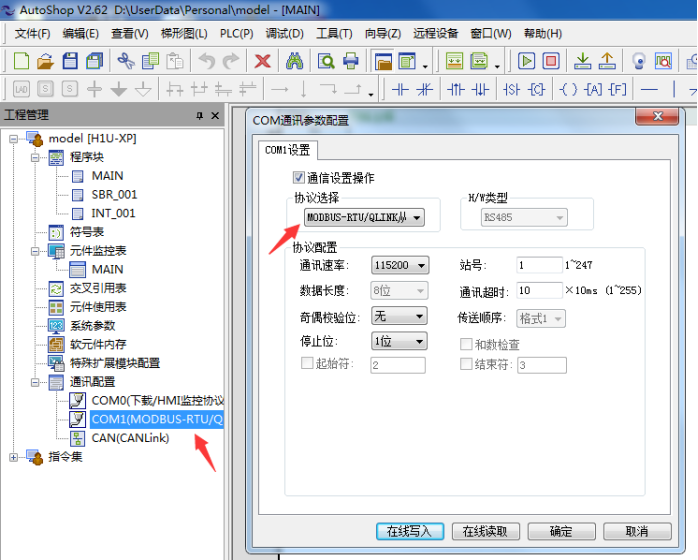
Task: Click the binoculars Find icon
Action: point(294,61)
